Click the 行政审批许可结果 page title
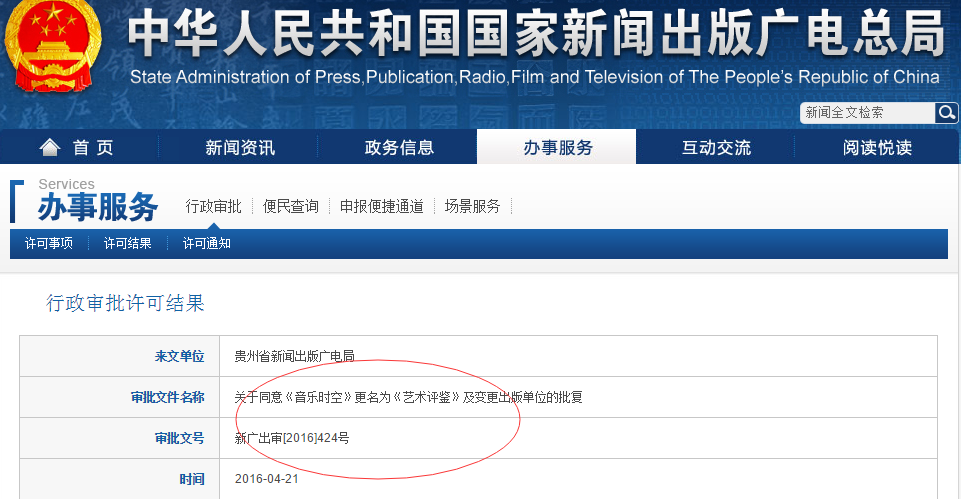 click(125, 303)
